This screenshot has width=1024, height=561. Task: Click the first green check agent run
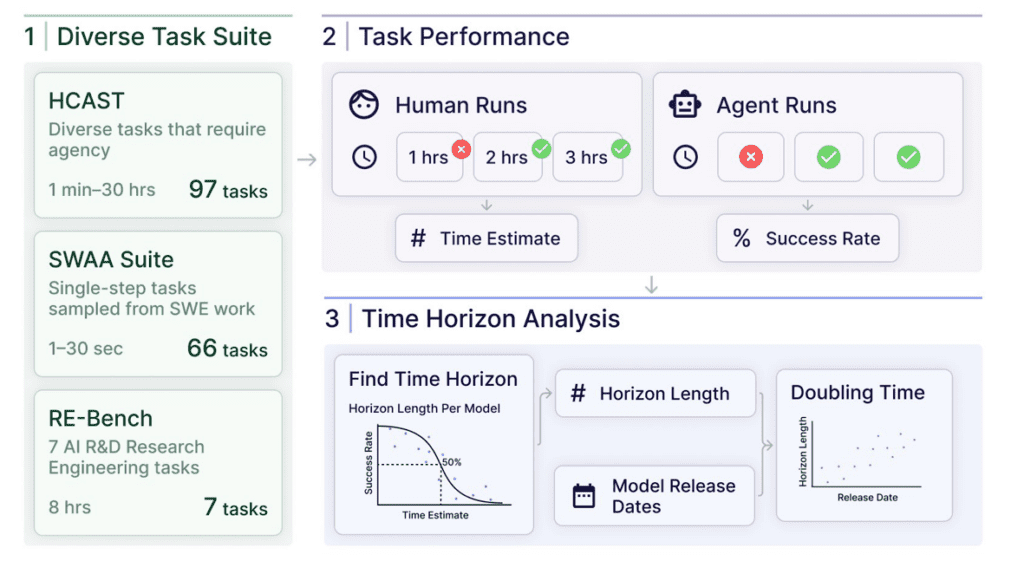829,157
